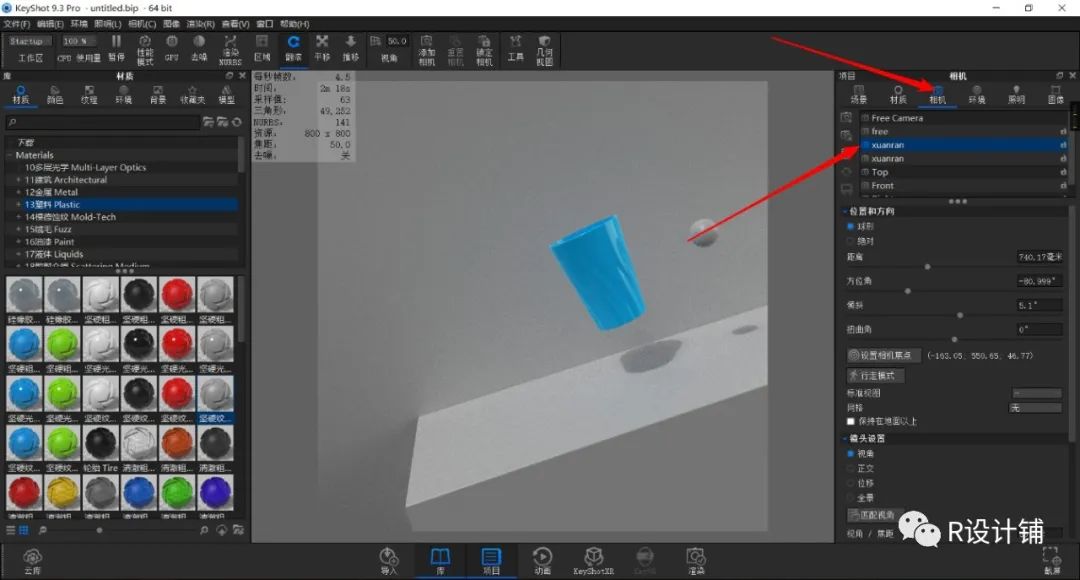The width and height of the screenshot is (1080, 580).
Task: Open the Edit (编辑) menu
Action: tap(50, 23)
